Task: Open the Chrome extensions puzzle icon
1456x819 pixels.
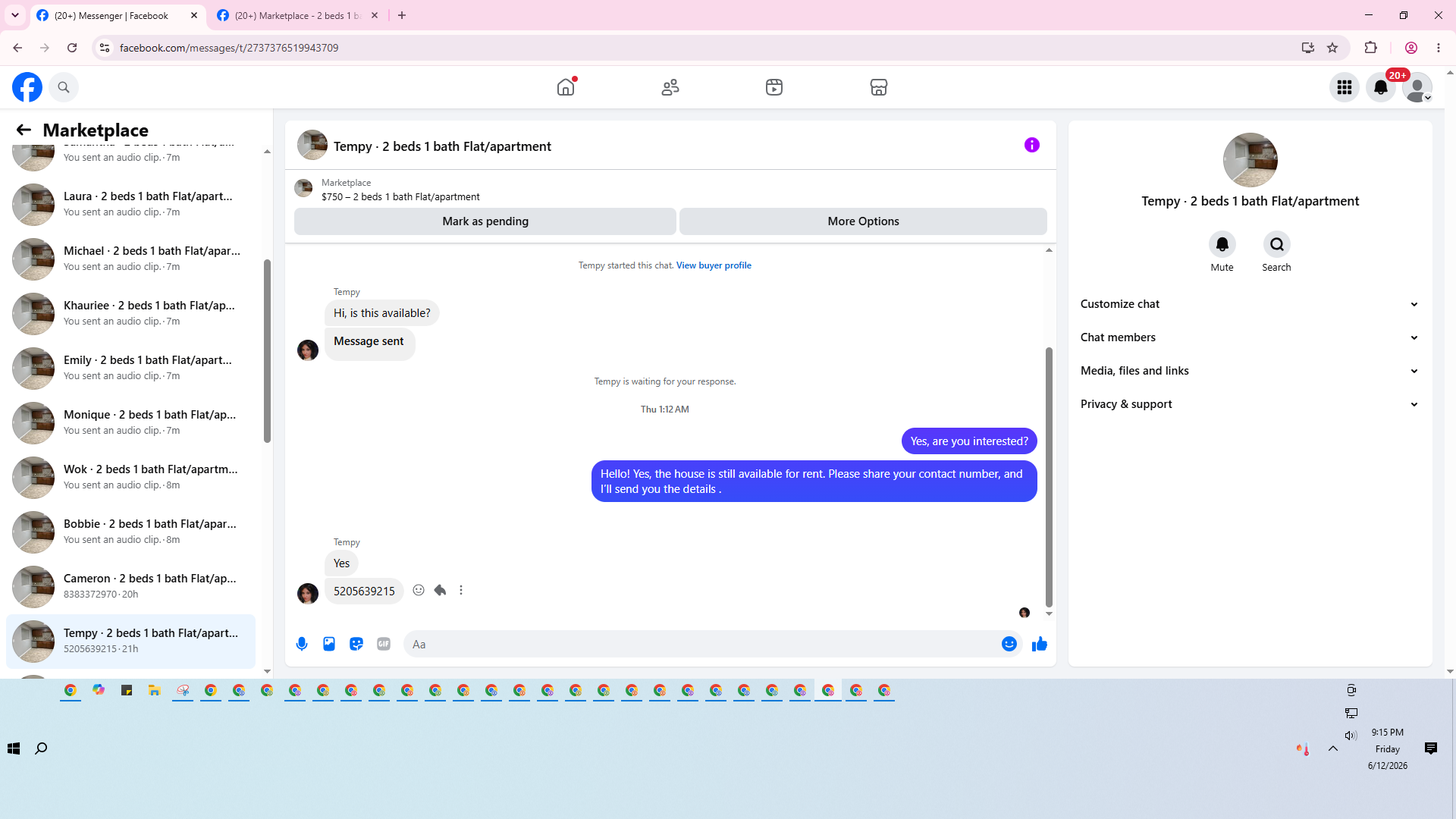Action: click(1370, 48)
